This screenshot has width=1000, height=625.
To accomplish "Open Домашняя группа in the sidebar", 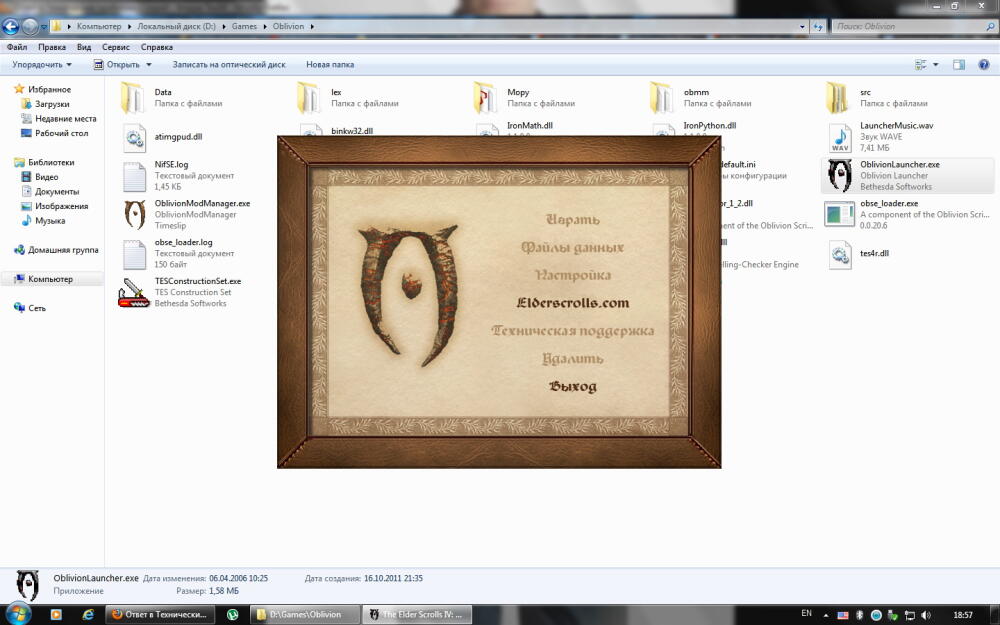I will (x=63, y=250).
